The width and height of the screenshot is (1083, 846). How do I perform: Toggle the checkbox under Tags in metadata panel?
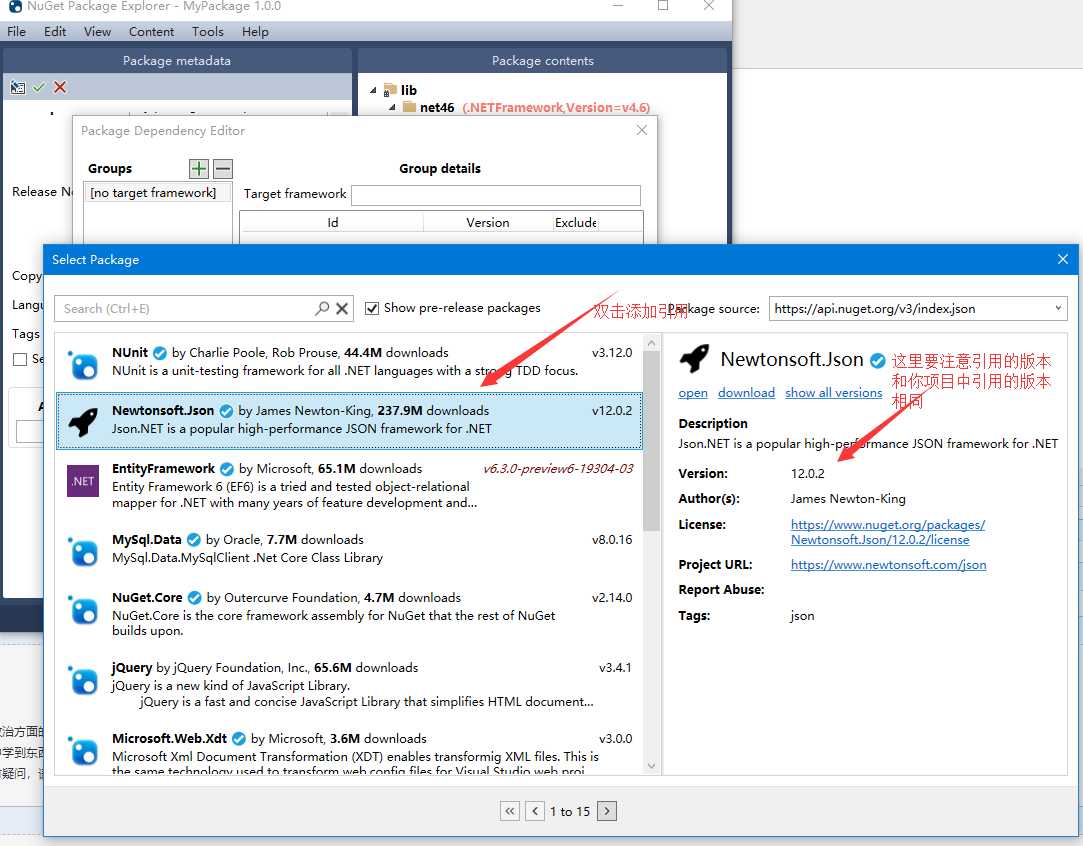click(20, 359)
